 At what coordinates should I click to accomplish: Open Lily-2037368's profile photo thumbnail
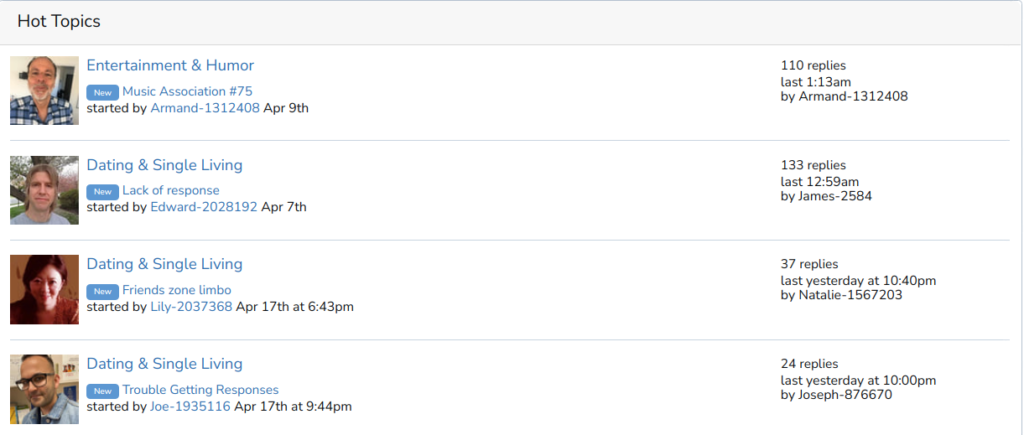coord(44,289)
